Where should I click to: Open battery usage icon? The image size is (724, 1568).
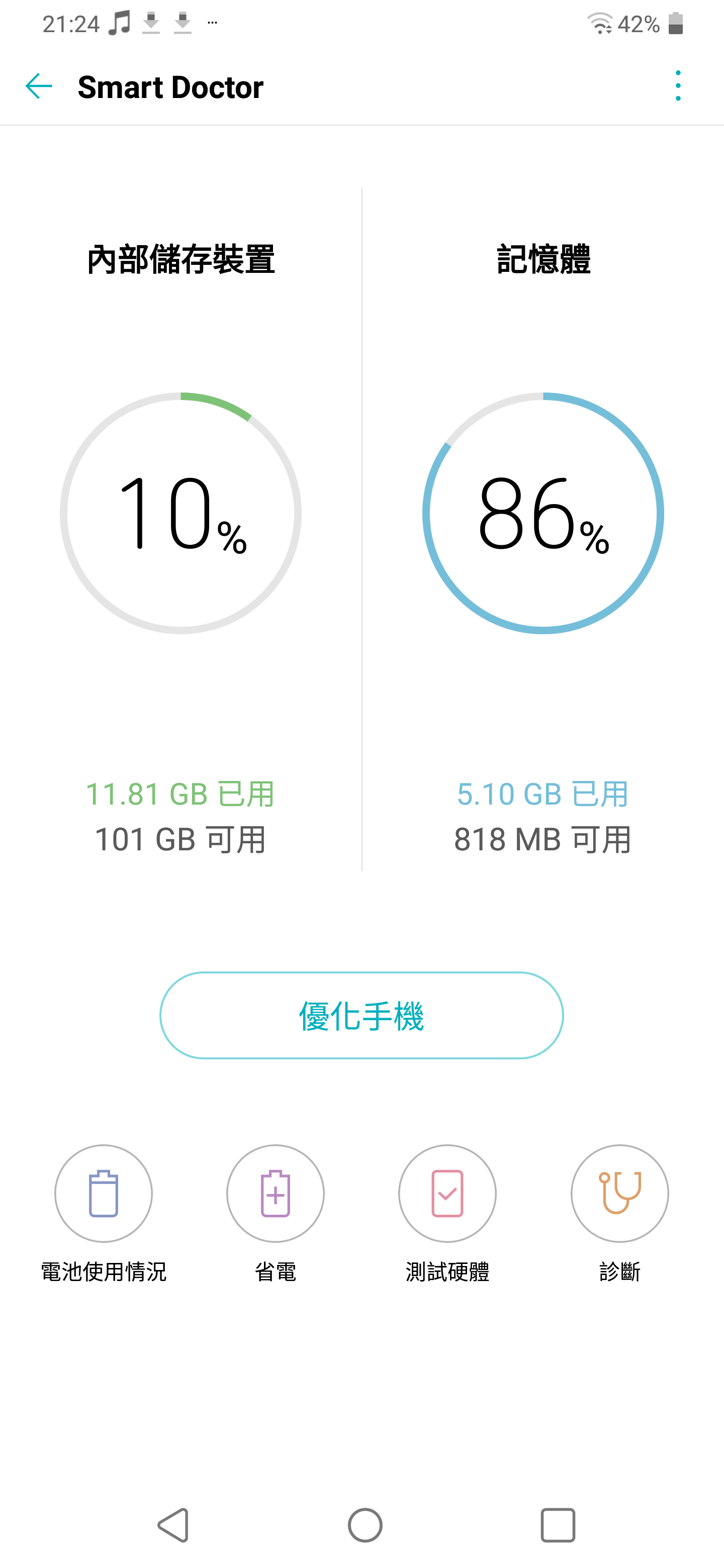(104, 1193)
